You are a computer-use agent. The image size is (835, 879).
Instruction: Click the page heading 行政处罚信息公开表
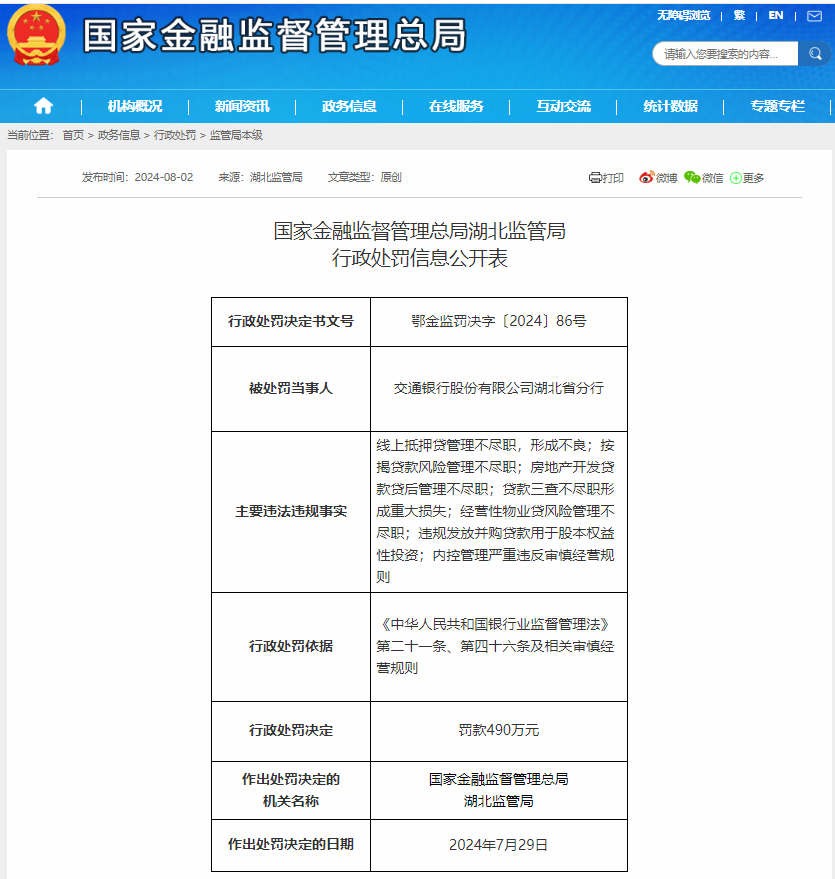point(419,258)
